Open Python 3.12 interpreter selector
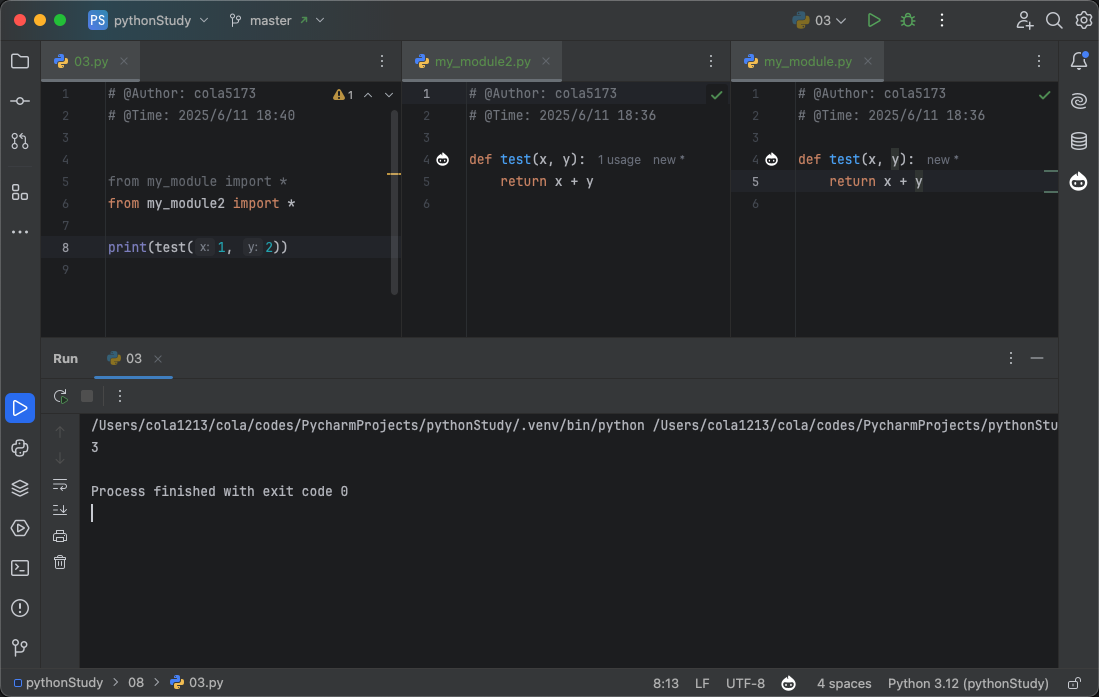The image size is (1099, 697). point(968,683)
